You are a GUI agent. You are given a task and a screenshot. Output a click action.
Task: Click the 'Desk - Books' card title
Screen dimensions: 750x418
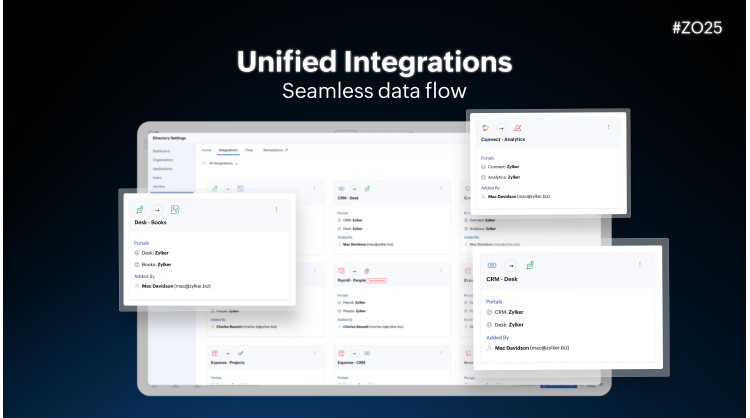click(x=150, y=222)
